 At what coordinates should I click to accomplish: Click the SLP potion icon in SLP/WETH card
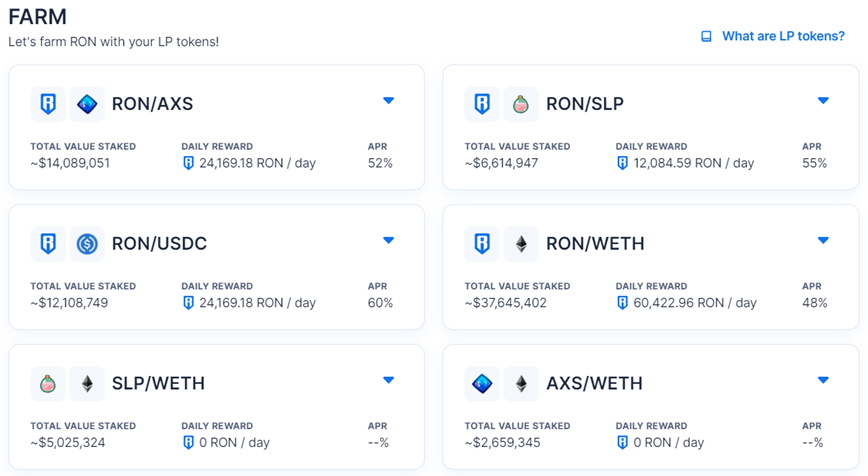48,384
